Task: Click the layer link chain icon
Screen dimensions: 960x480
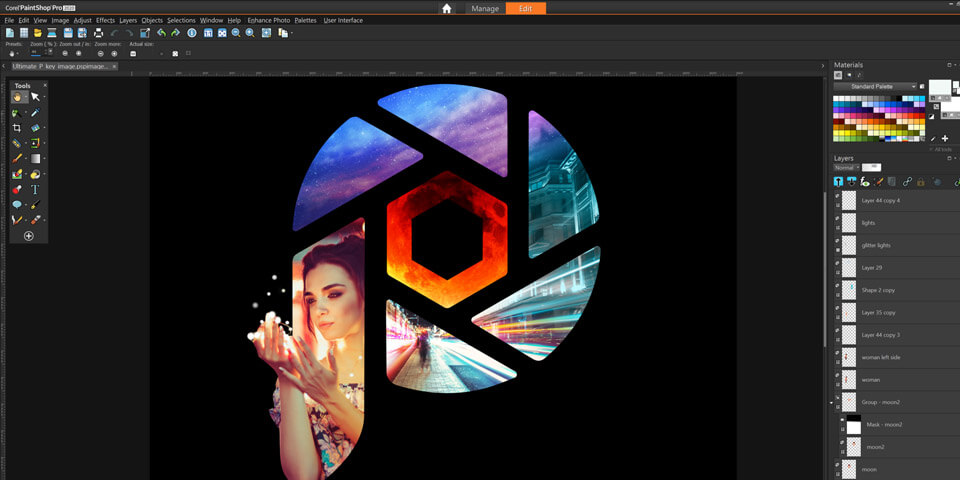Action: (x=907, y=182)
